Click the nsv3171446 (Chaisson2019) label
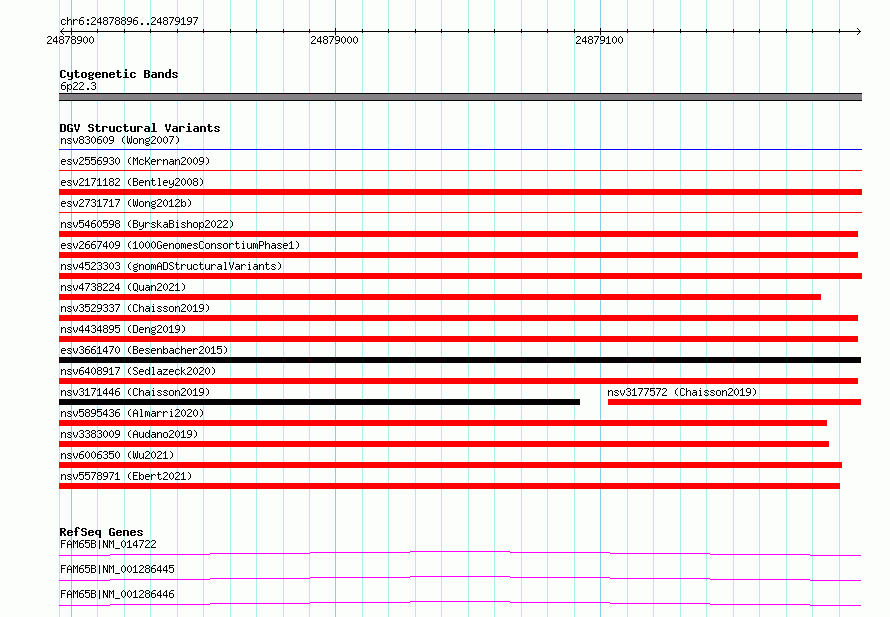 (x=135, y=392)
